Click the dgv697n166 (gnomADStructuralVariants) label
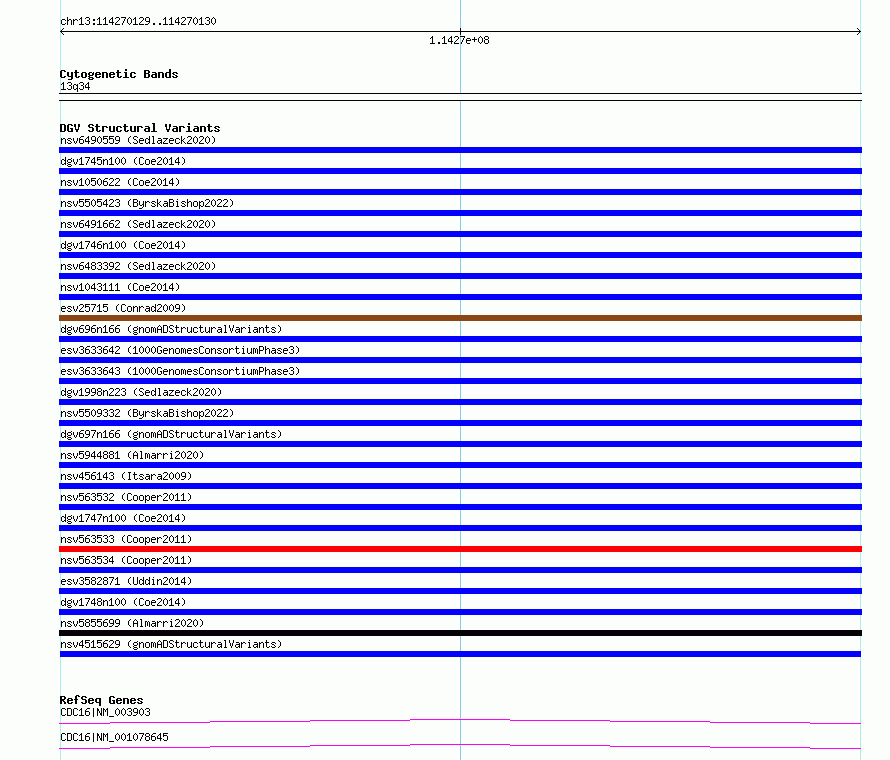The height and width of the screenshot is (760, 890). [x=171, y=434]
